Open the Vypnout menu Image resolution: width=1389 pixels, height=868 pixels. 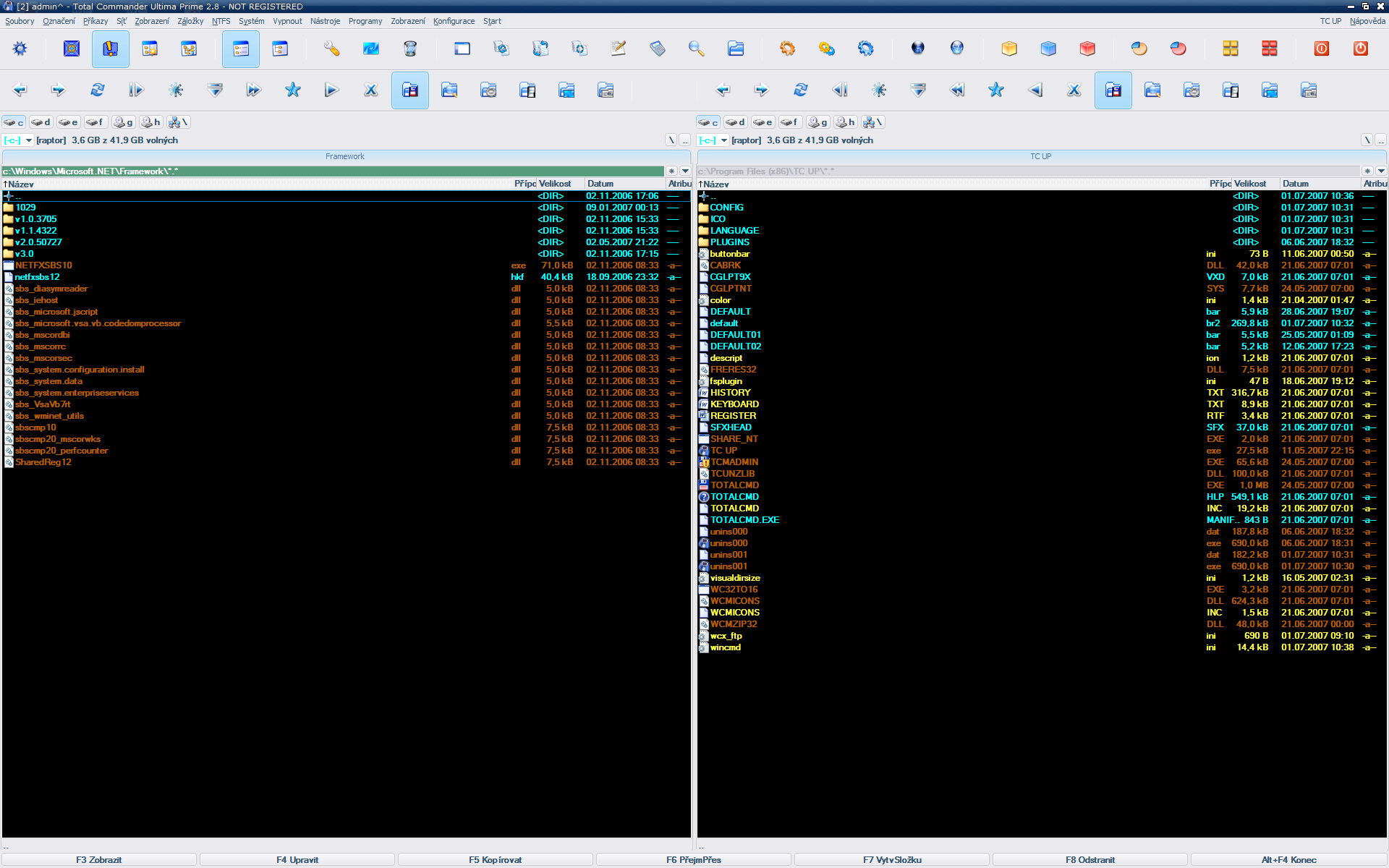(x=287, y=21)
